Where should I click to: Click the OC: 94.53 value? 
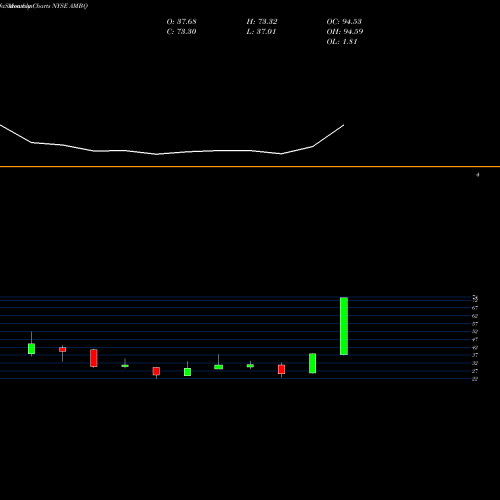point(344,21)
